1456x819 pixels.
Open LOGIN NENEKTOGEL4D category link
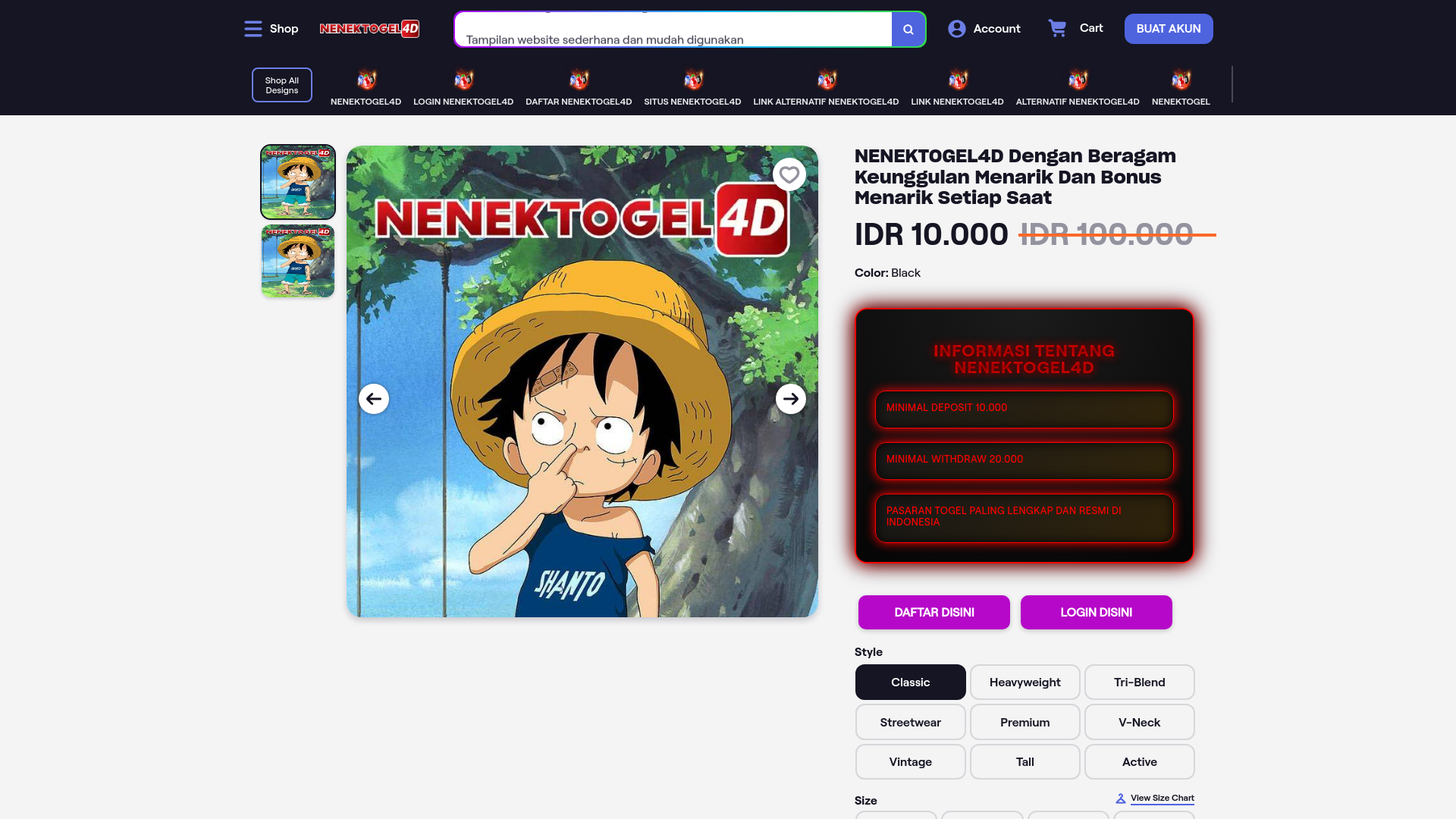point(463,102)
